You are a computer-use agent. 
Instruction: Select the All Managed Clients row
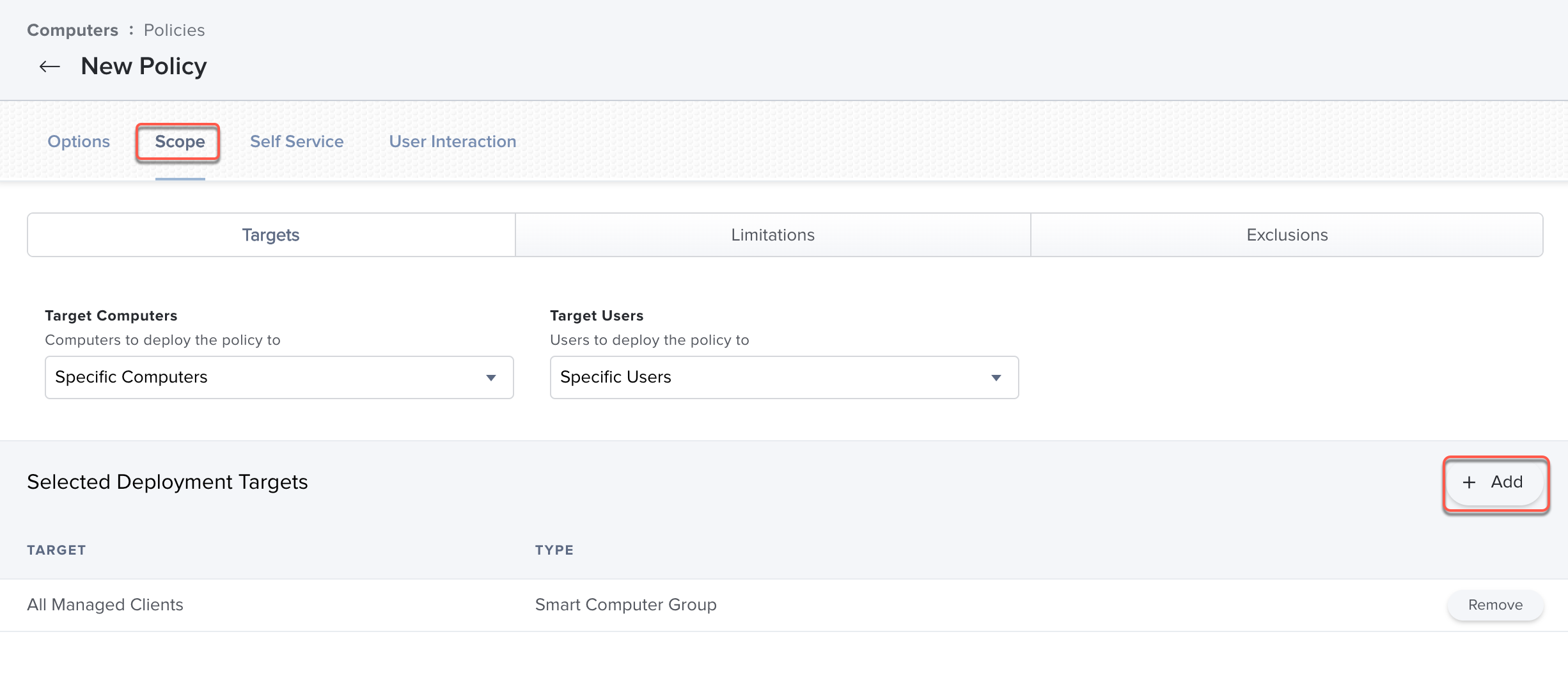(x=105, y=605)
